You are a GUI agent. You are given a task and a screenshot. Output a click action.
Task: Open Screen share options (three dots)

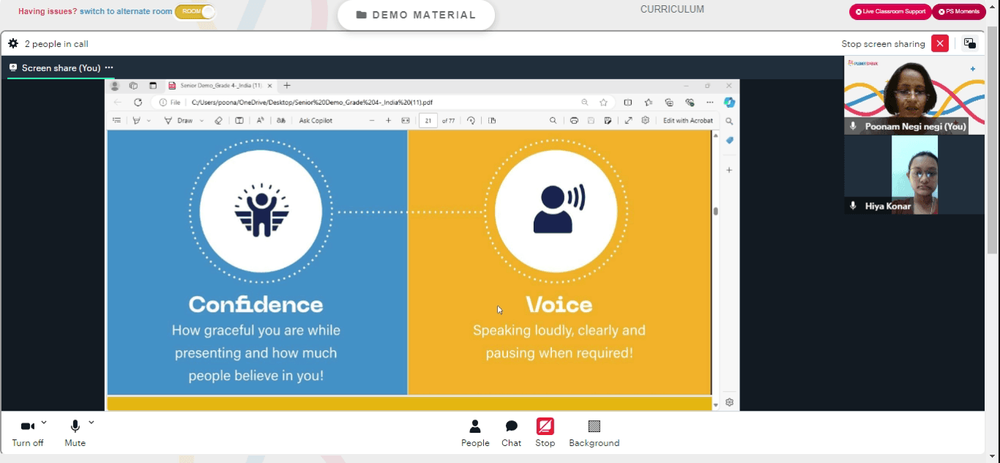point(109,68)
